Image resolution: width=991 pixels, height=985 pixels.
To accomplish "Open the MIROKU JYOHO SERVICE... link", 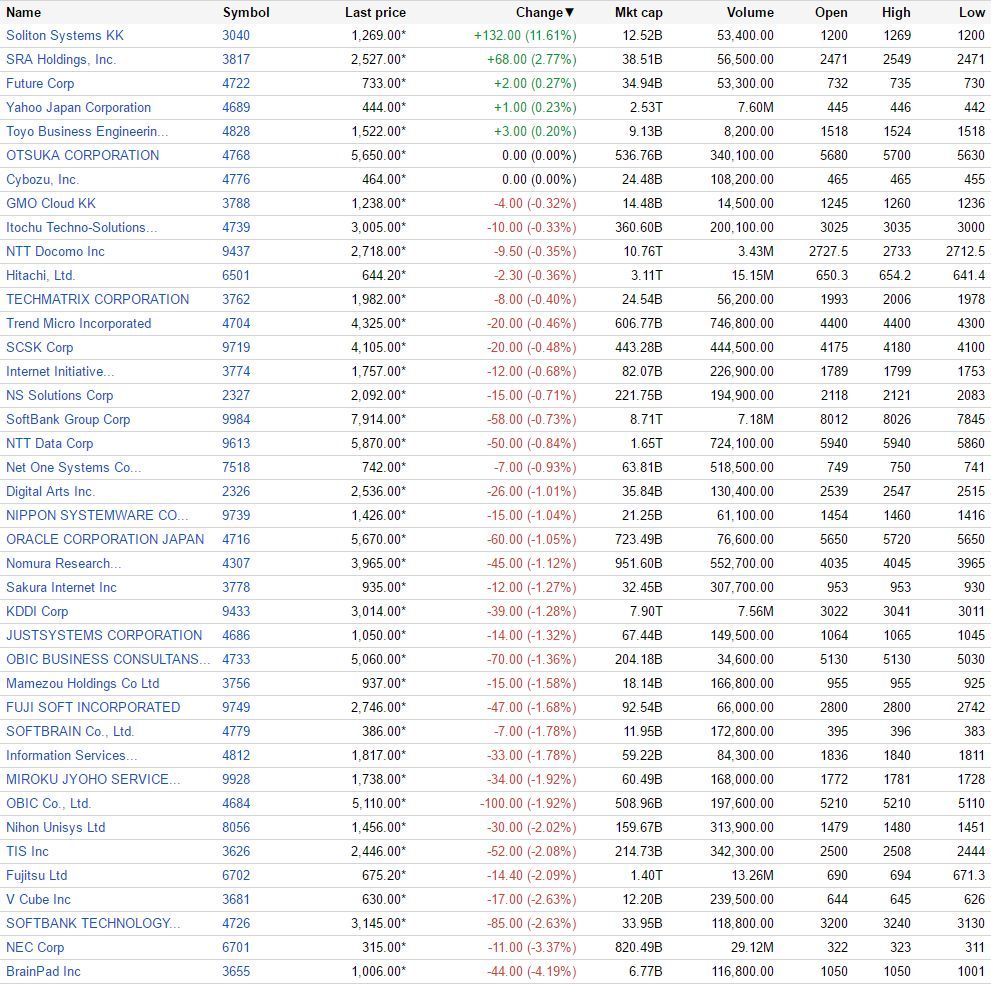I will (94, 780).
